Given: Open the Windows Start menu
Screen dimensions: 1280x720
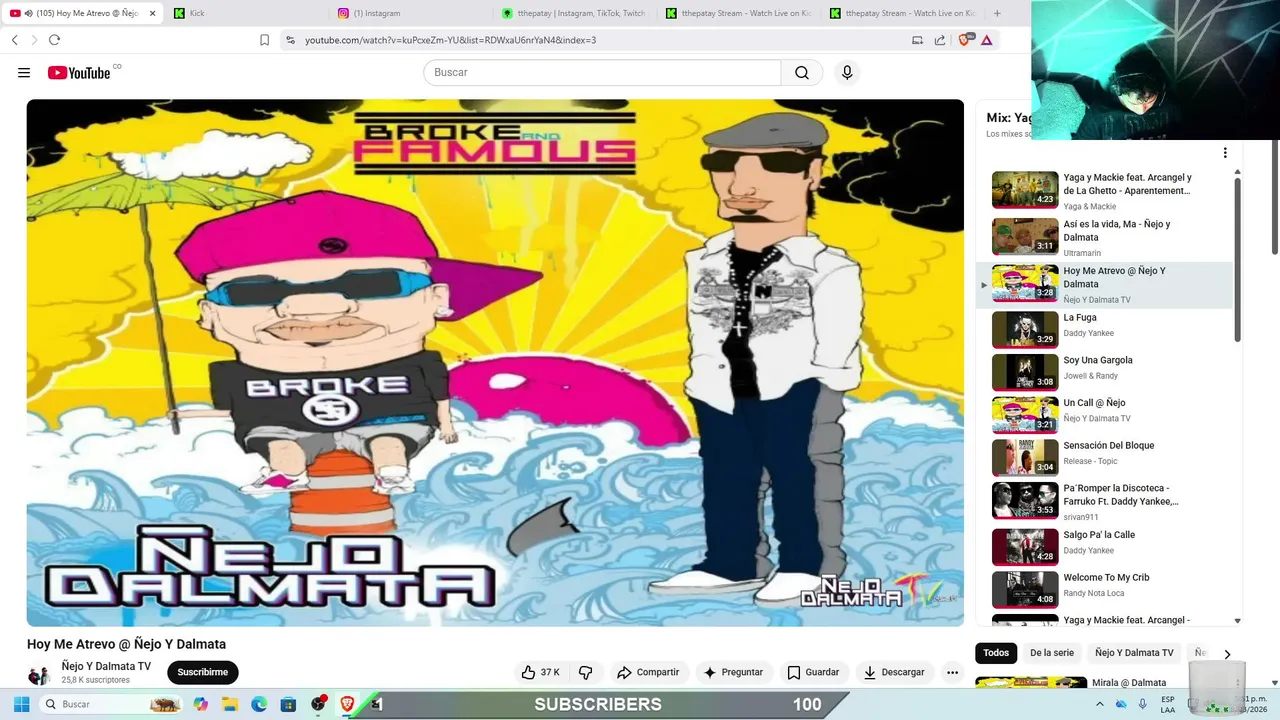Looking at the screenshot, I should pos(21,704).
